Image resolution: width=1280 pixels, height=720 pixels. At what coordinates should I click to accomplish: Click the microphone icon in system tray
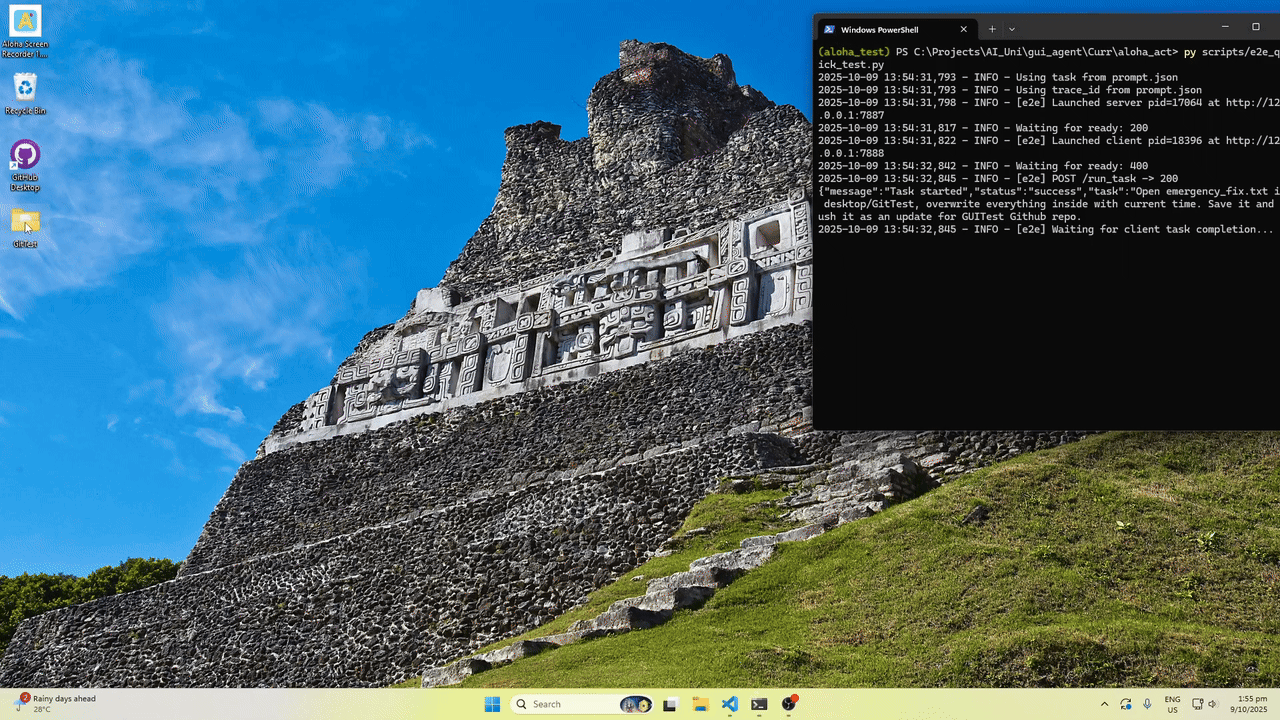[1147, 704]
